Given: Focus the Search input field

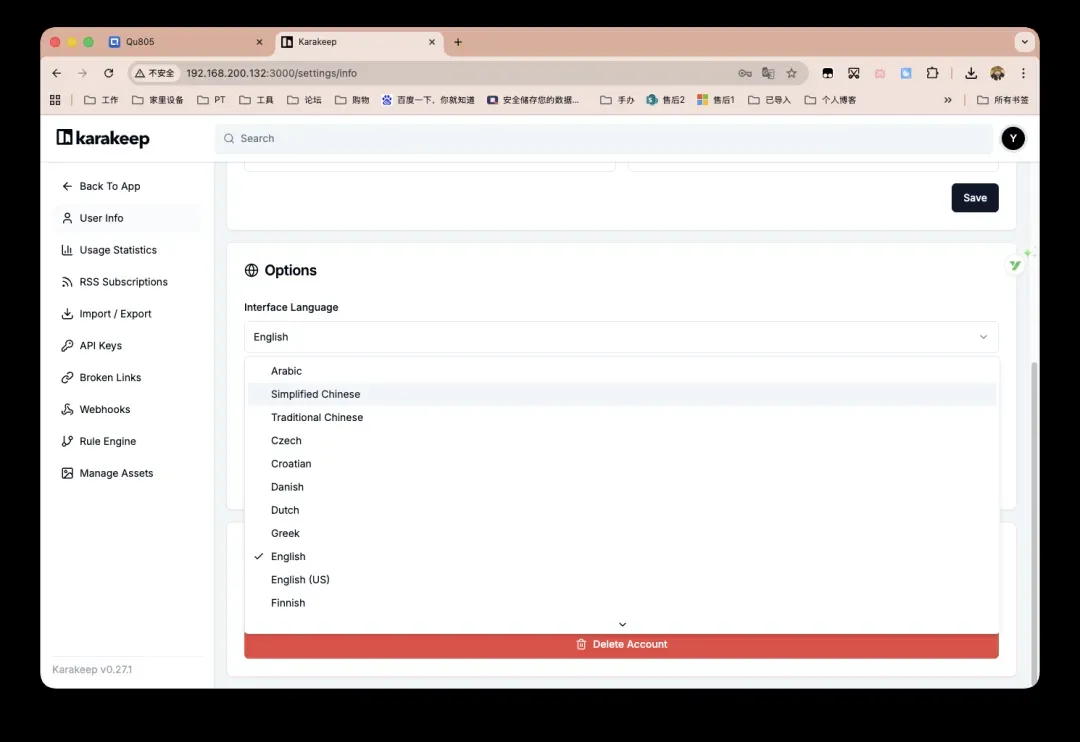Looking at the screenshot, I should coord(600,139).
